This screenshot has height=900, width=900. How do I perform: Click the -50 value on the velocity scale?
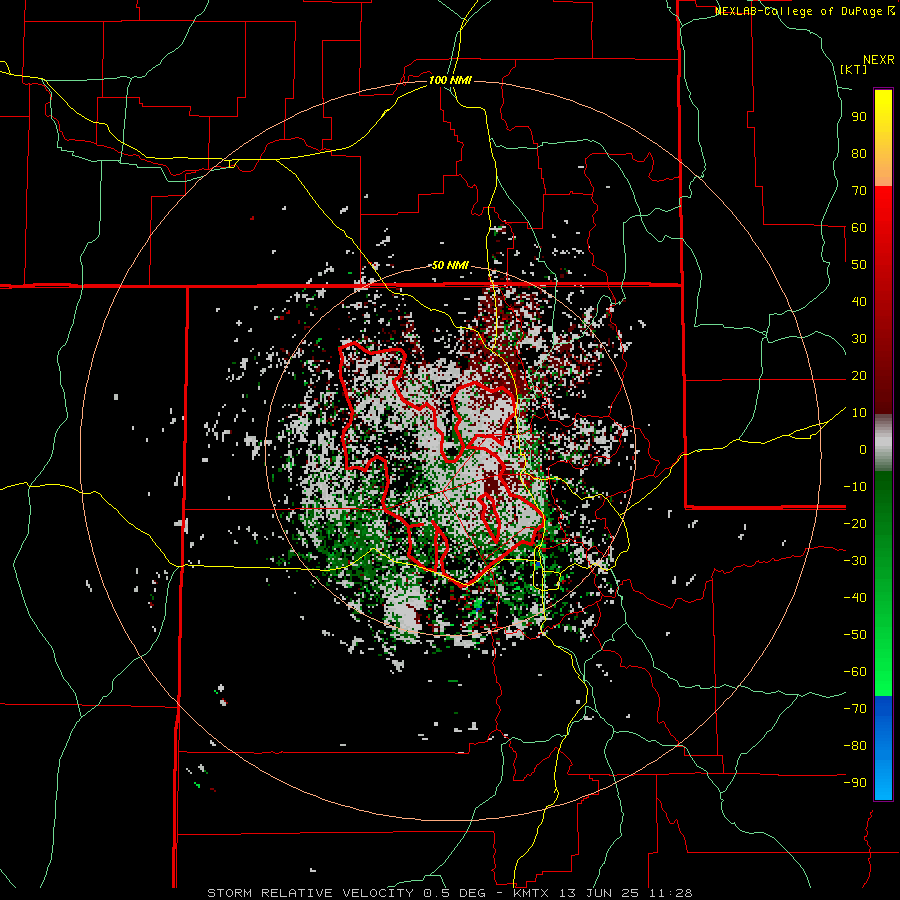pyautogui.click(x=855, y=634)
